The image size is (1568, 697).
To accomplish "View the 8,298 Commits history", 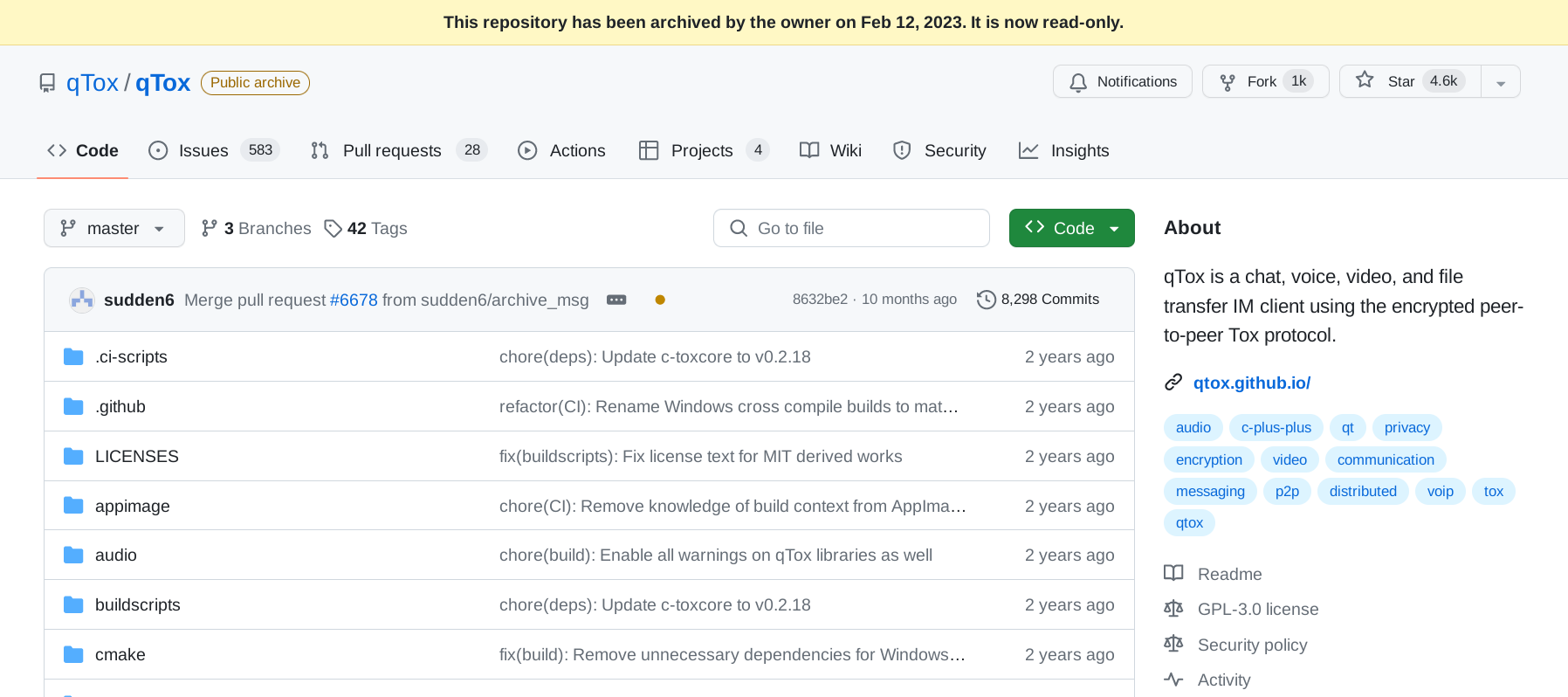I will tap(1038, 299).
